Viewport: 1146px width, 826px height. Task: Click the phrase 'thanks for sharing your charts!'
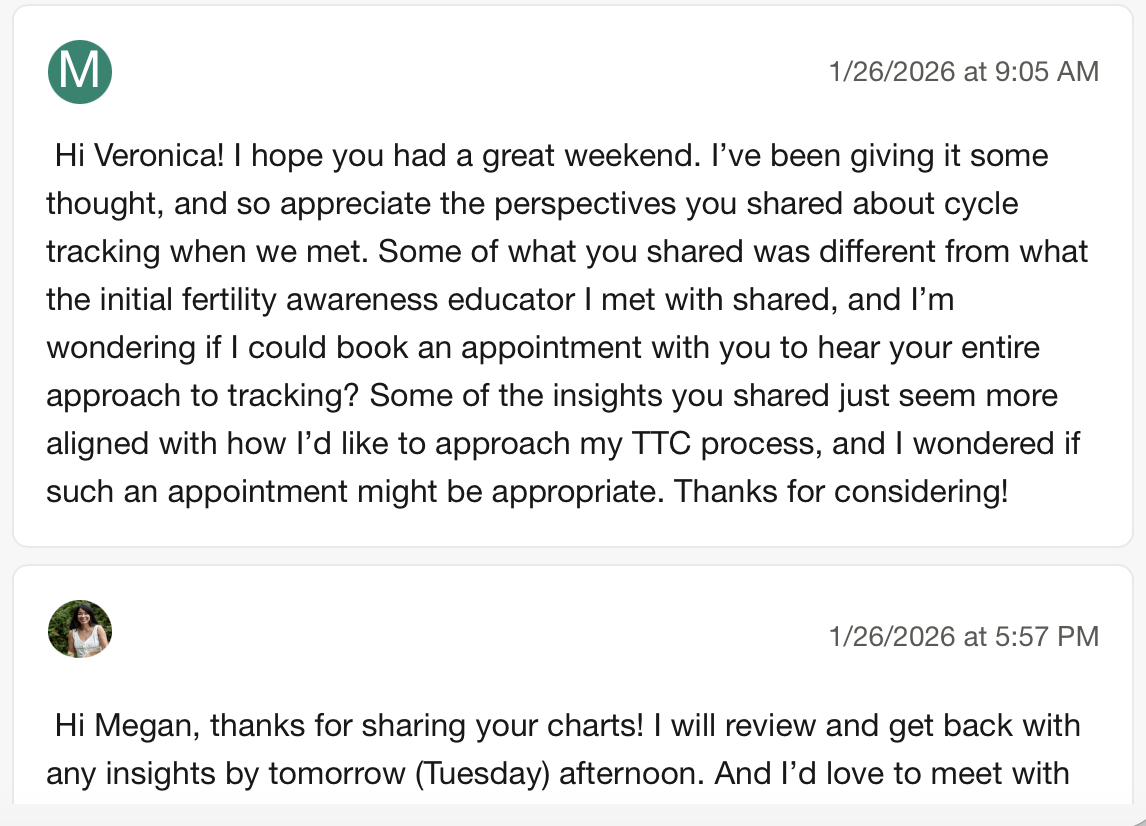tap(427, 726)
